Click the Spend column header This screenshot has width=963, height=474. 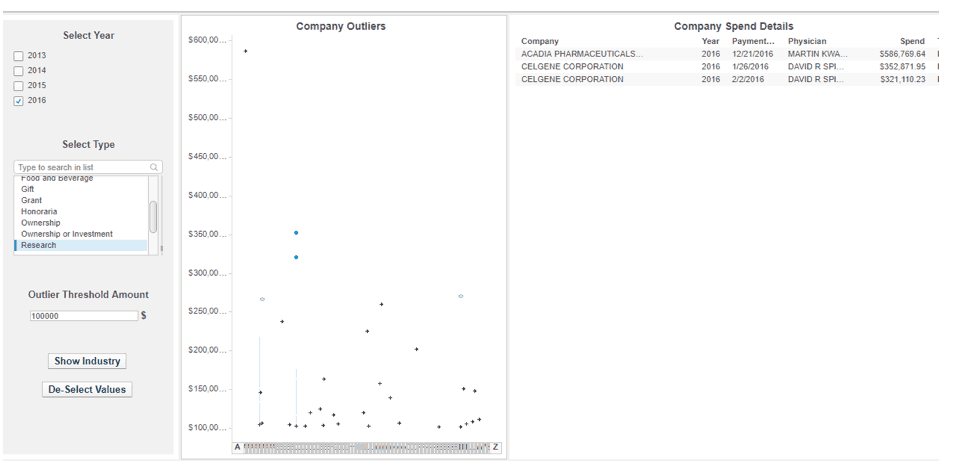912,41
